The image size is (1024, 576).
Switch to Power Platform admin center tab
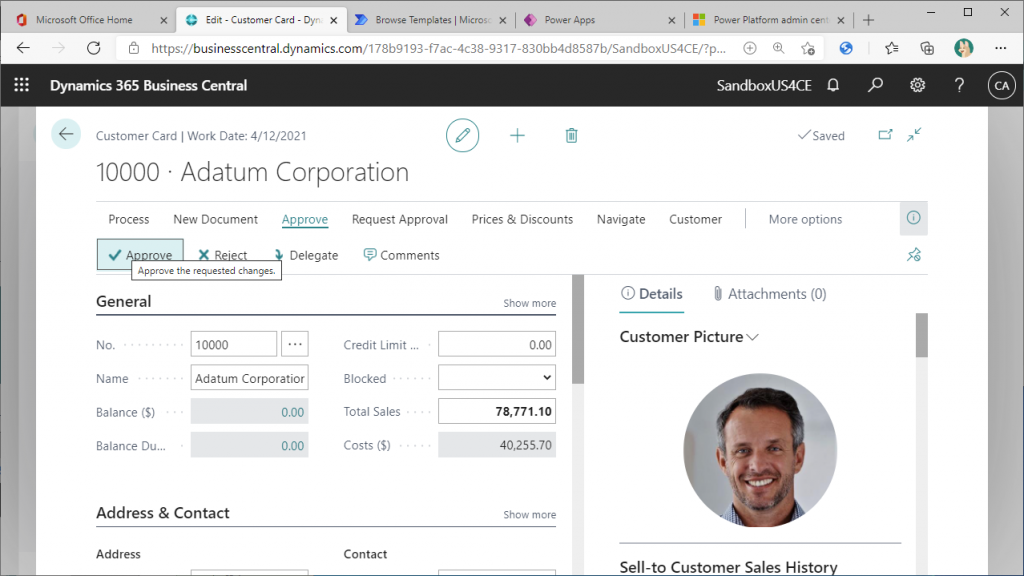pyautogui.click(x=768, y=20)
